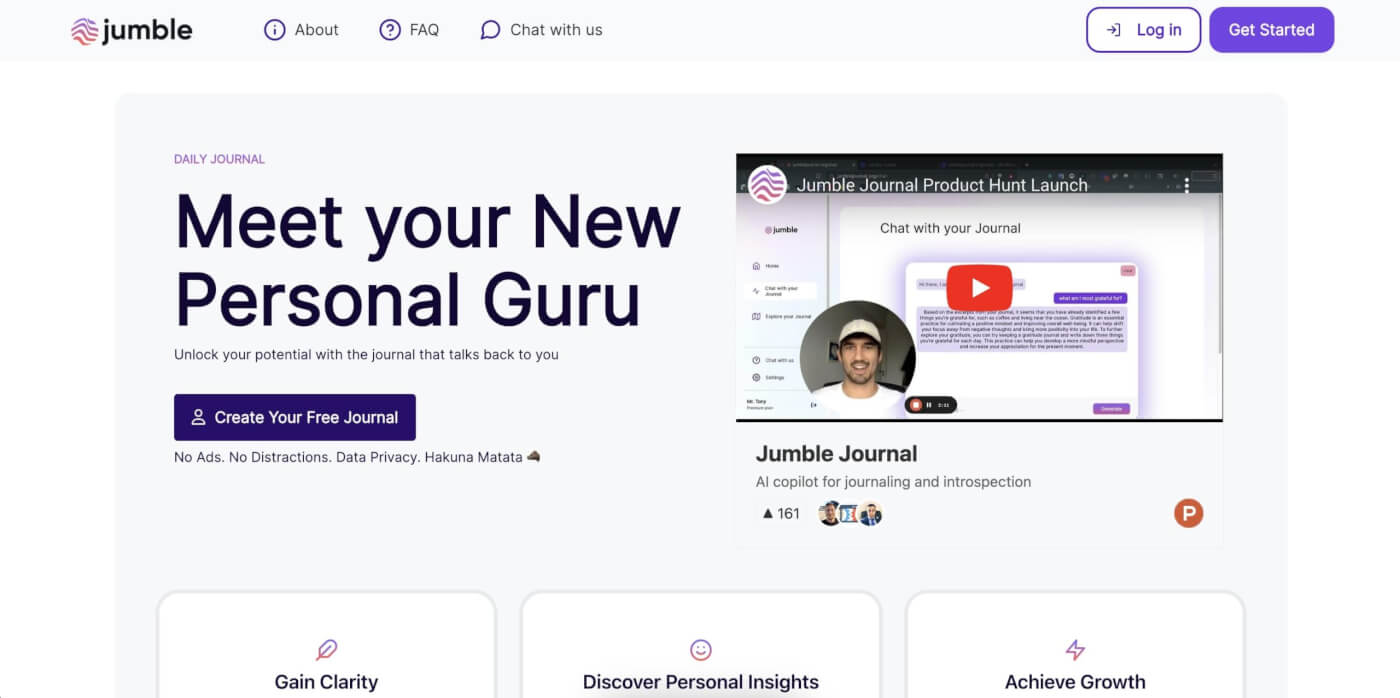The width and height of the screenshot is (1400, 698).
Task: Click the lightning bolt icon above Achieve Growth
Action: 1075,650
